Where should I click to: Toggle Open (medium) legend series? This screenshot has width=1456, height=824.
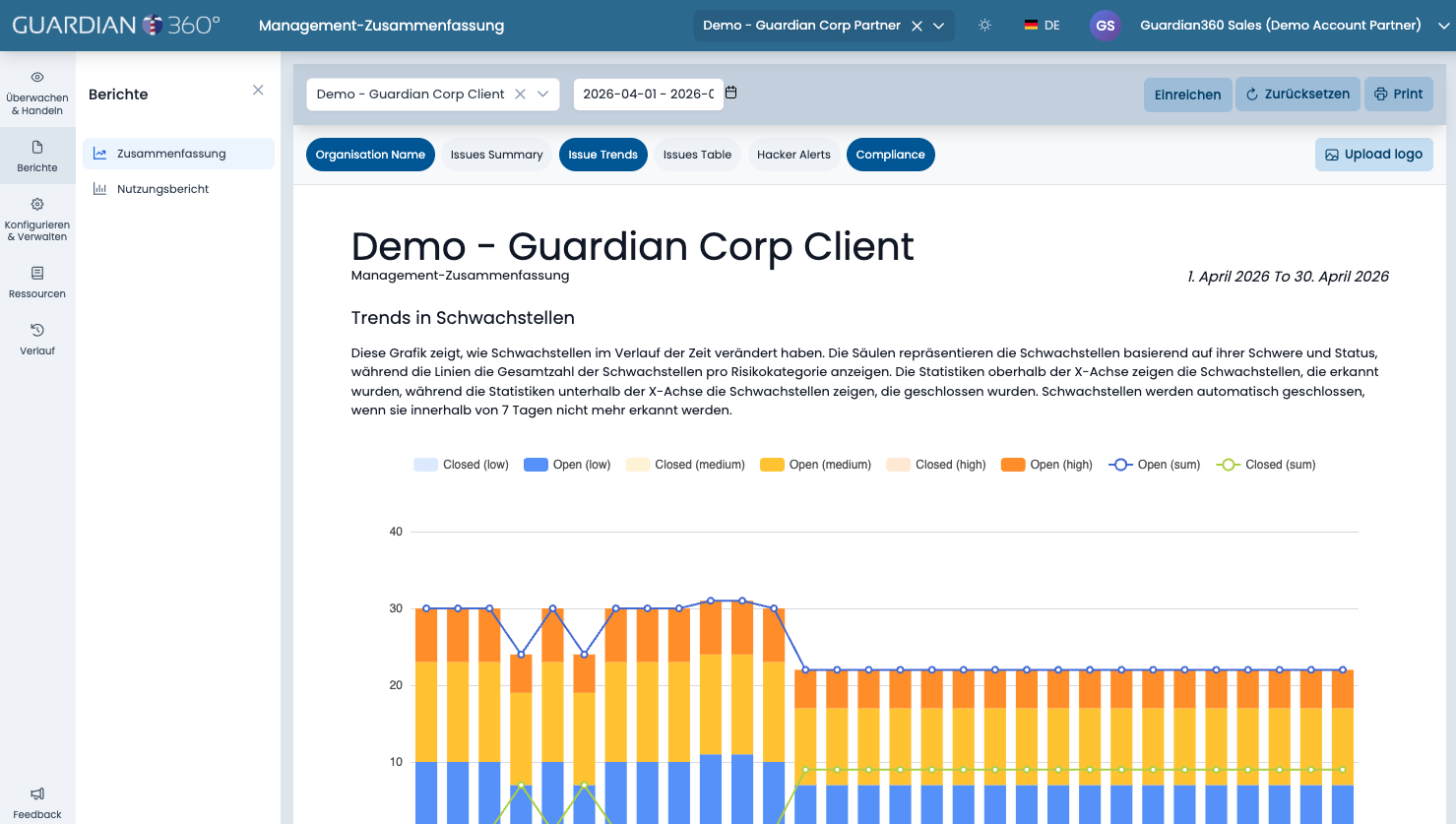pos(815,465)
